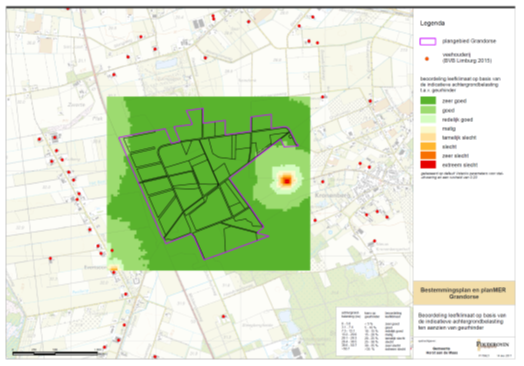
Task: Select the dark green 'zeer goed' swatch
Action: pos(428,101)
